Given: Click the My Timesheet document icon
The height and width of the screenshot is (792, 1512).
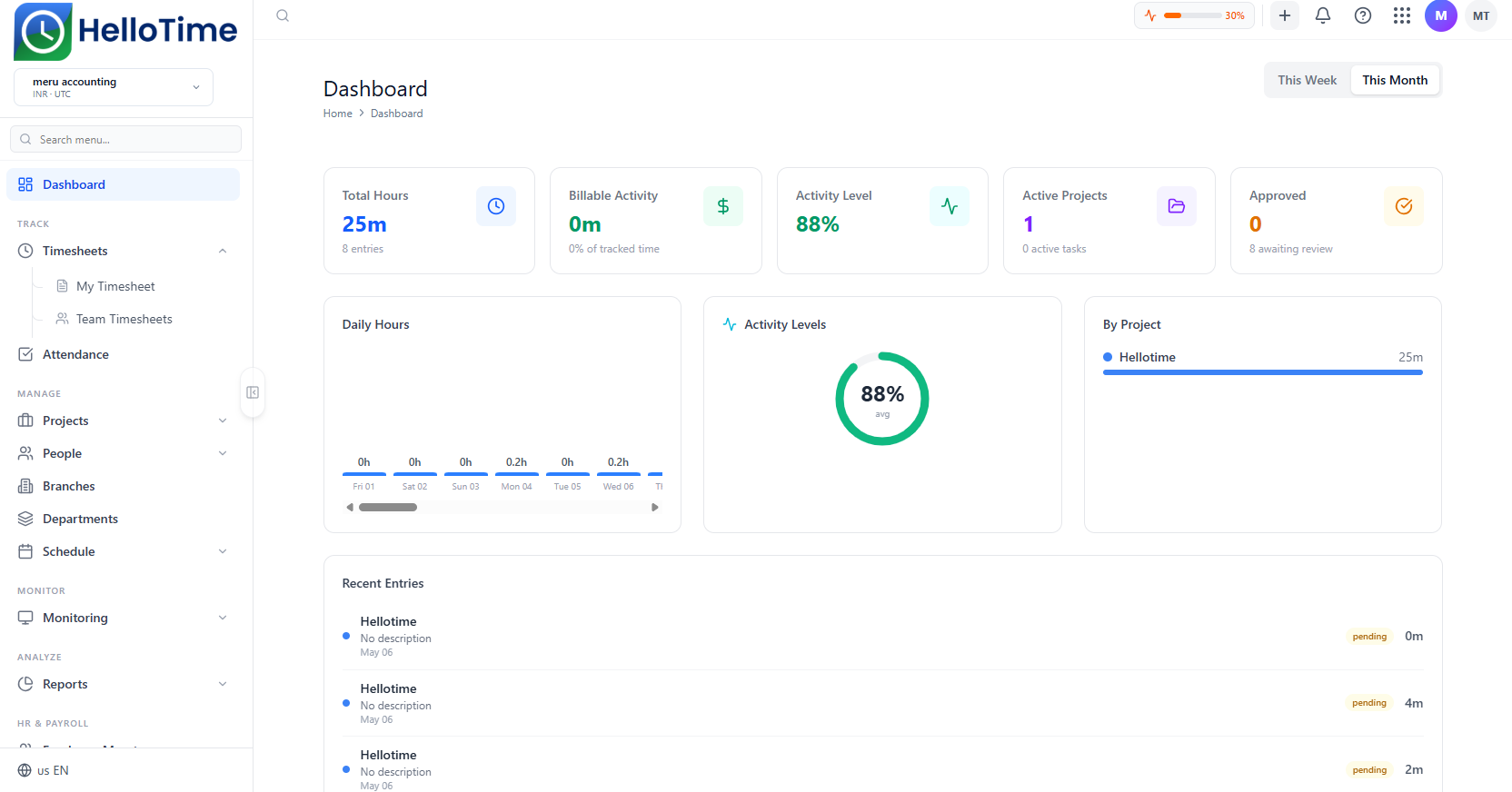Looking at the screenshot, I should point(62,286).
